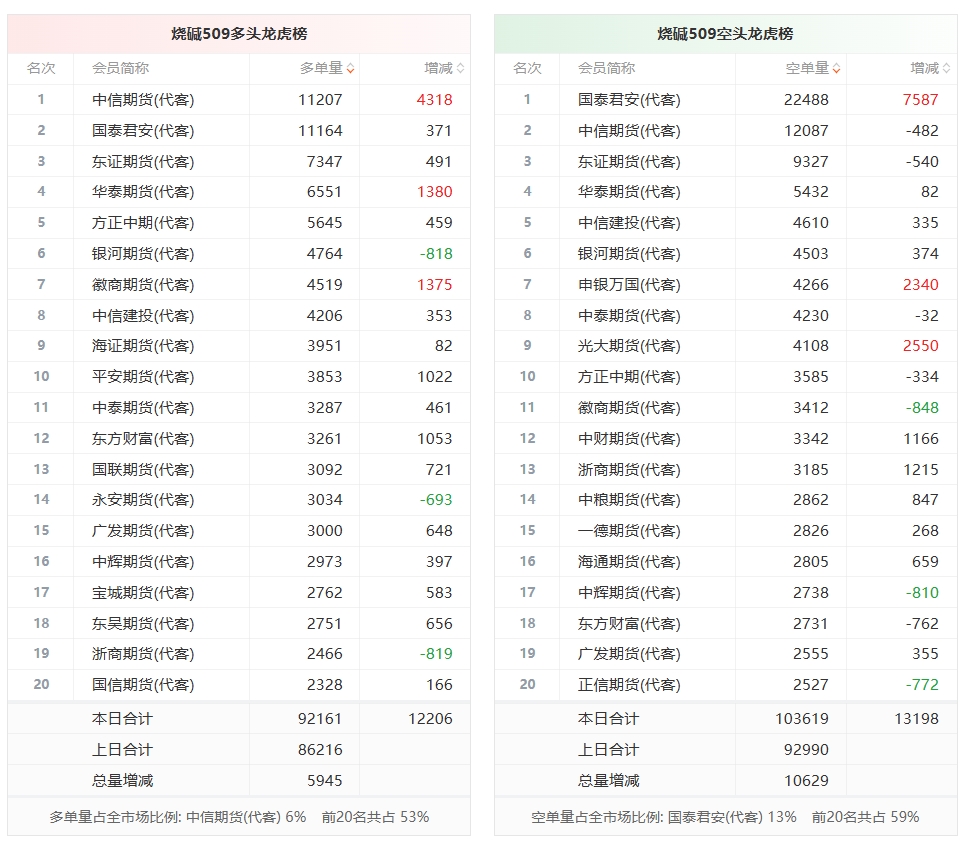Viewport: 971px width, 845px height.
Task: Click the 会员简称 header in the short table
Action: click(607, 68)
